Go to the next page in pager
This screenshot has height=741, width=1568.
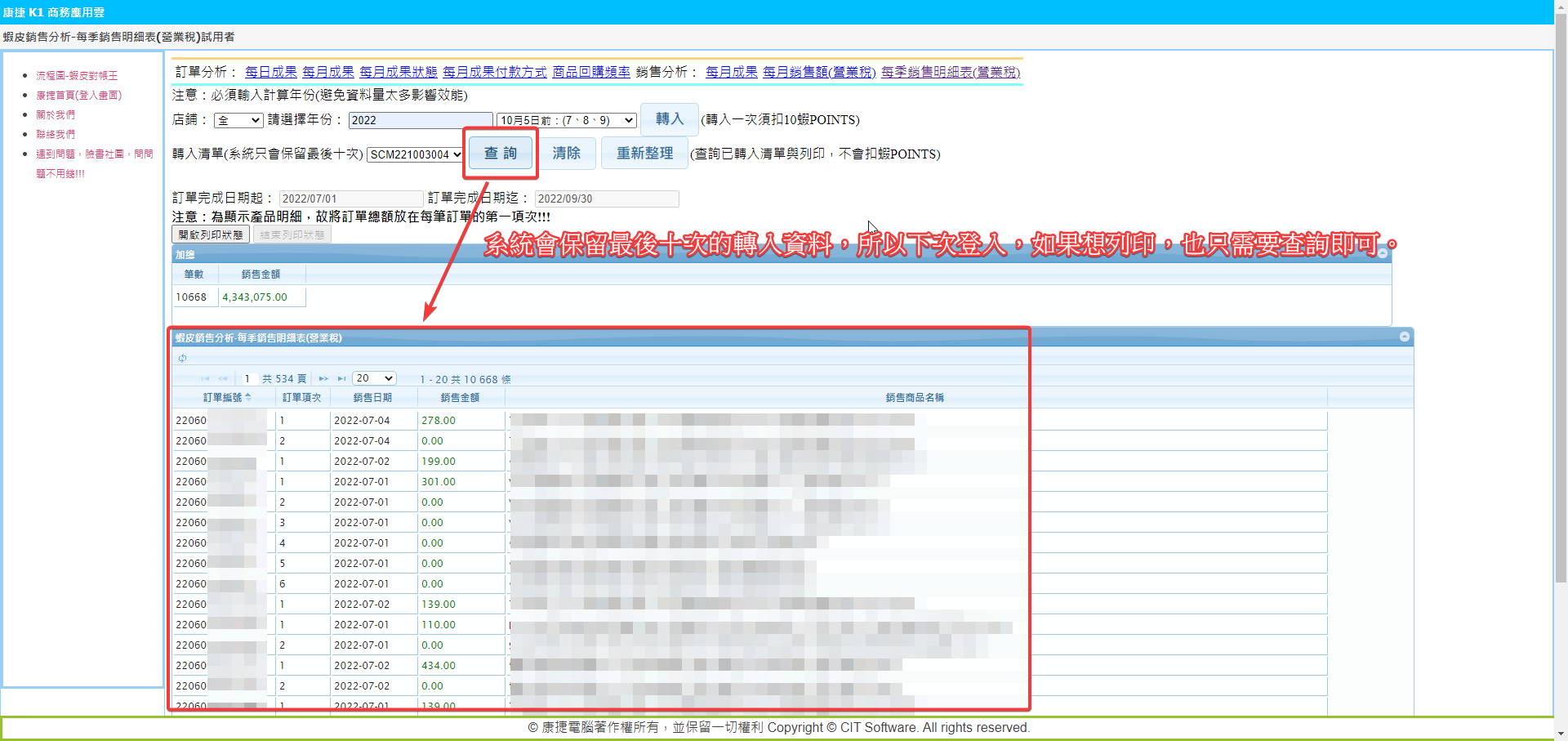click(323, 379)
